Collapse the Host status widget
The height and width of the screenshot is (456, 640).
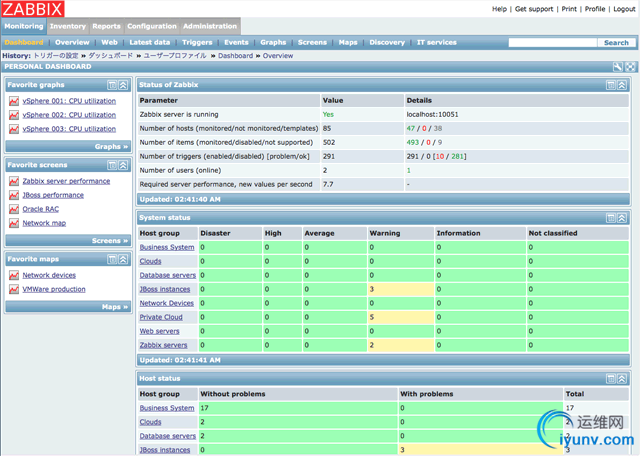click(x=623, y=378)
